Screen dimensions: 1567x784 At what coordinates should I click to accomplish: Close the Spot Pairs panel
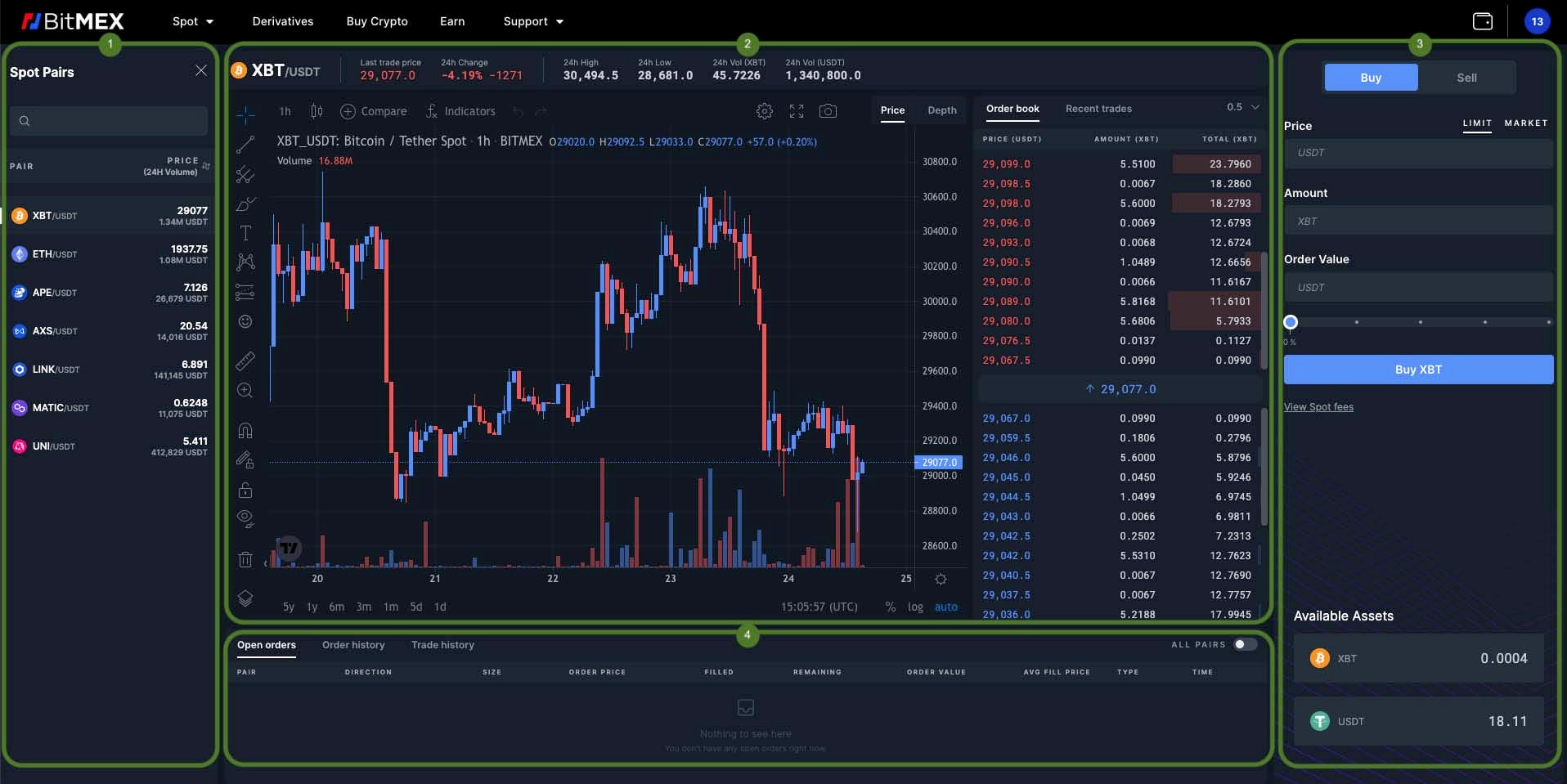pos(201,71)
